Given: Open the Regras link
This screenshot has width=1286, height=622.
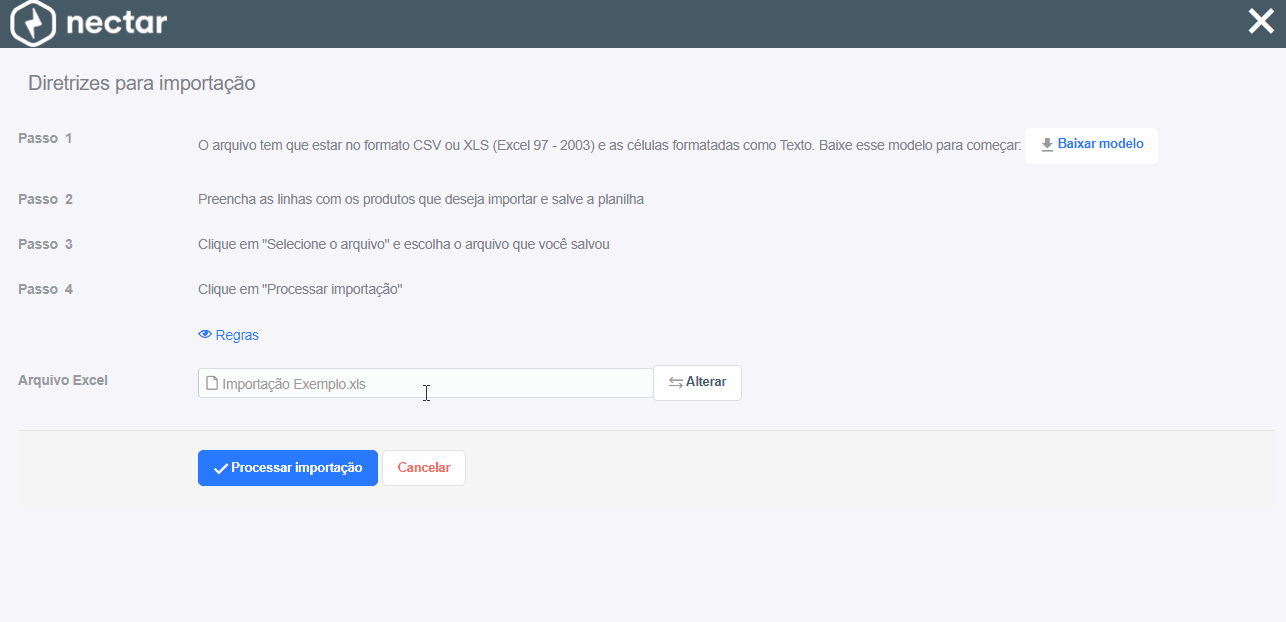Looking at the screenshot, I should (228, 335).
